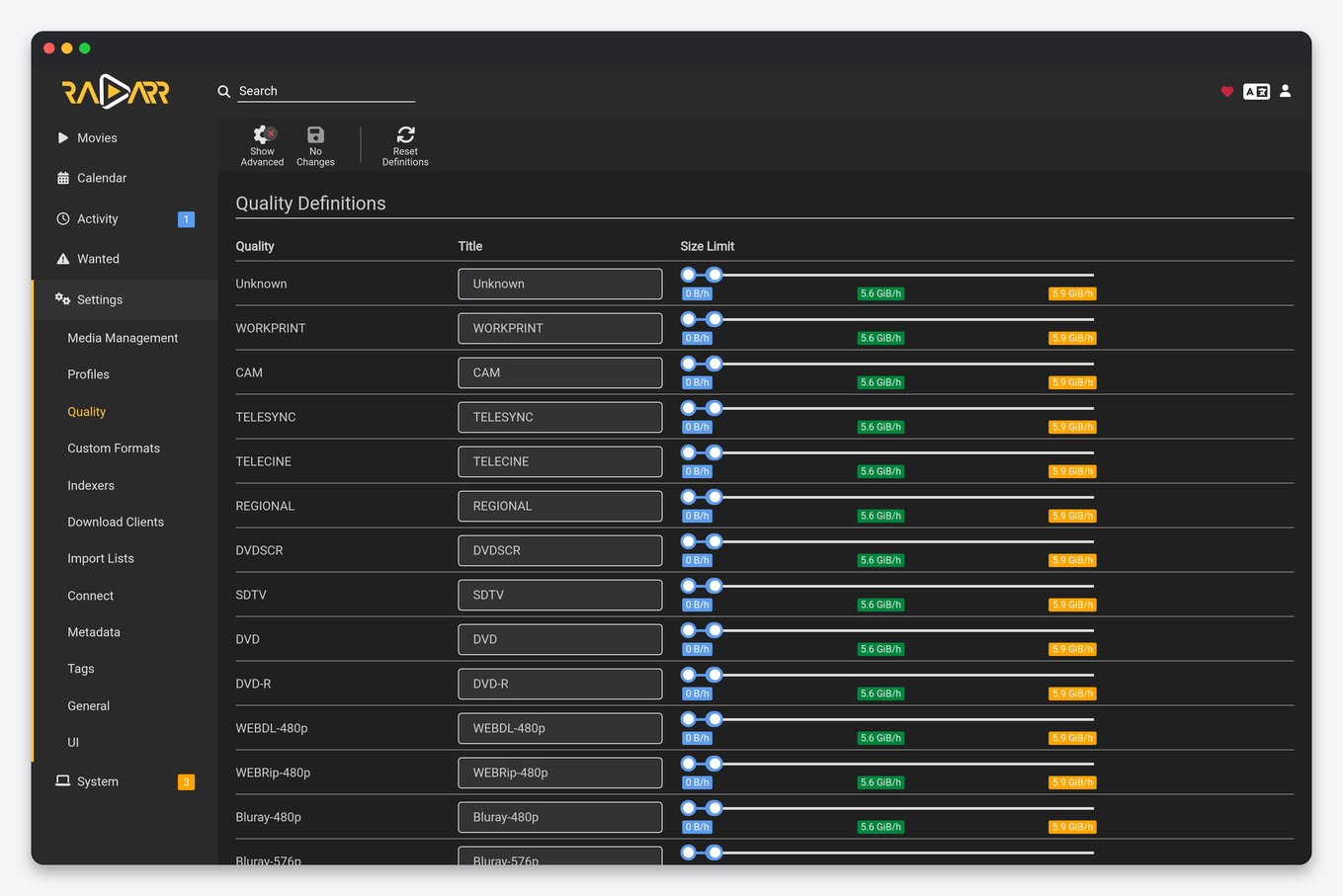This screenshot has height=896, width=1343.
Task: Click the 5.9 GiB/h label in TELECINE row
Action: [x=1072, y=471]
